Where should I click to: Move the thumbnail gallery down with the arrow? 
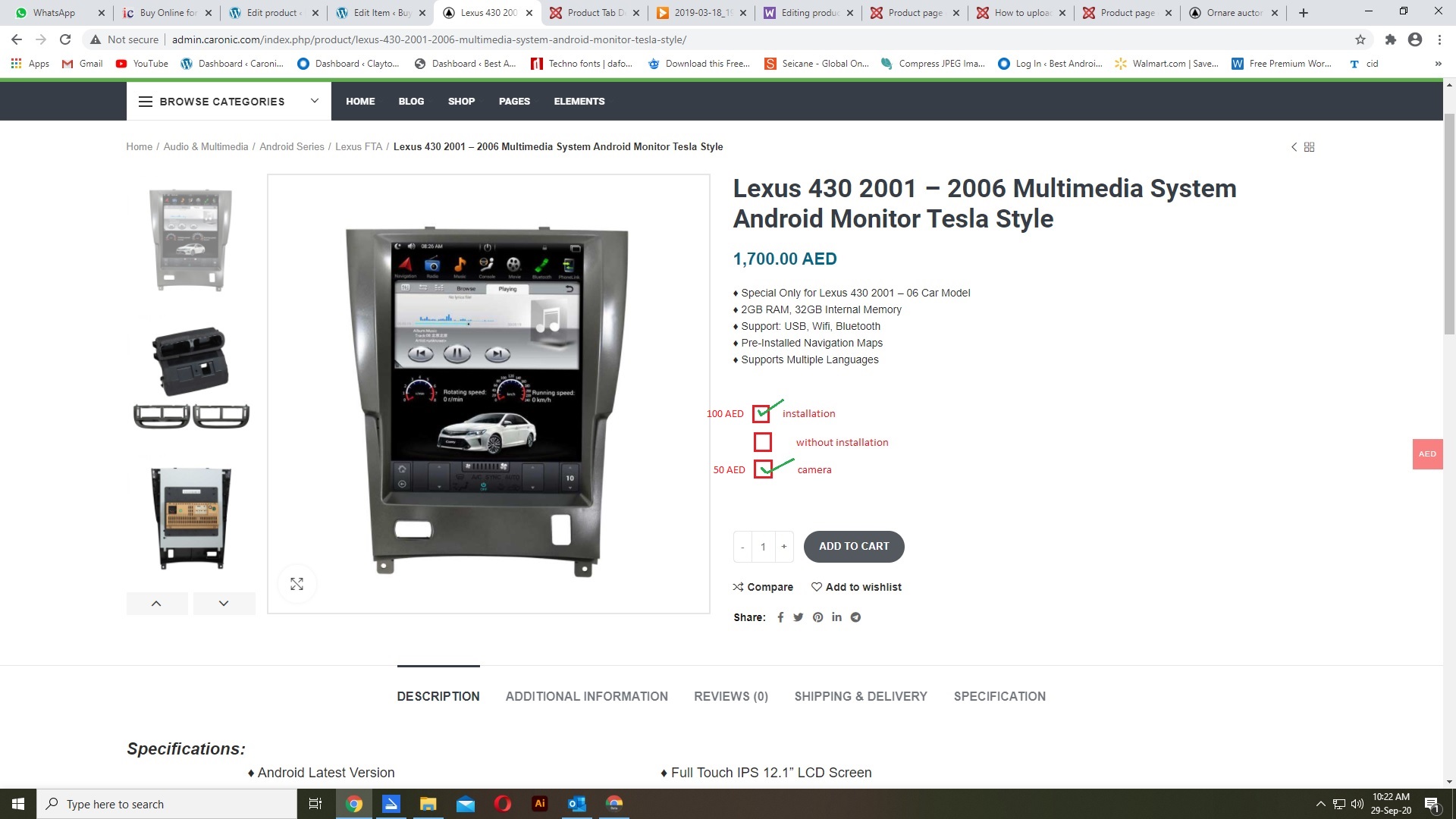[224, 604]
